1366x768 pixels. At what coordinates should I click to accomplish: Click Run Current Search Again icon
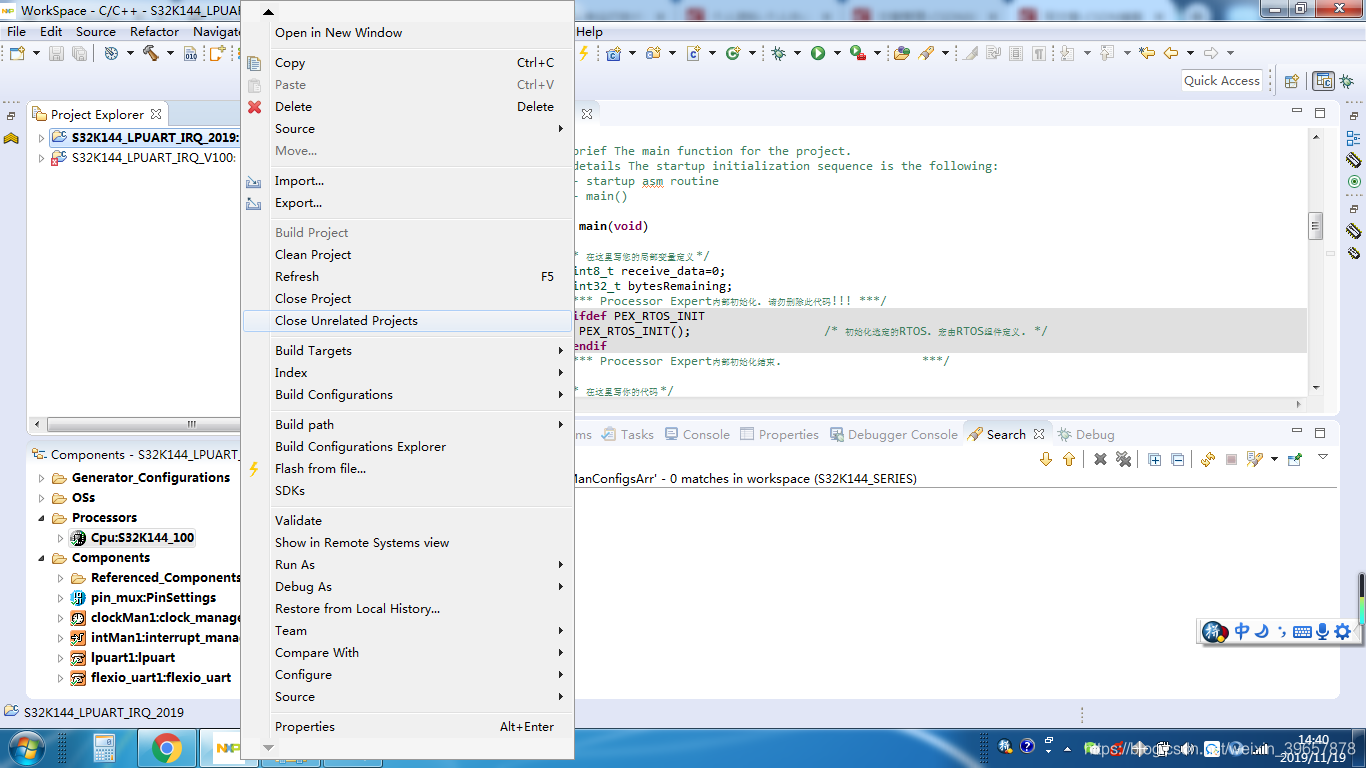1208,459
